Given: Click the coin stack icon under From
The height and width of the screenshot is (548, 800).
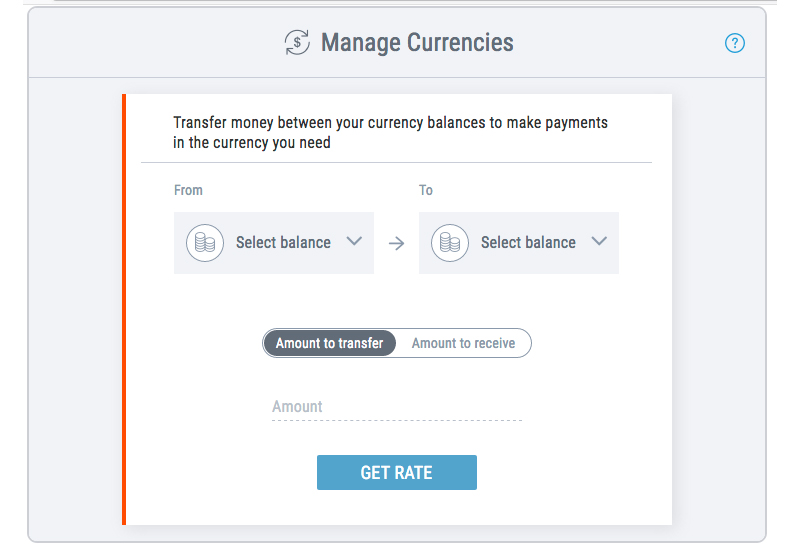Looking at the screenshot, I should coord(205,243).
